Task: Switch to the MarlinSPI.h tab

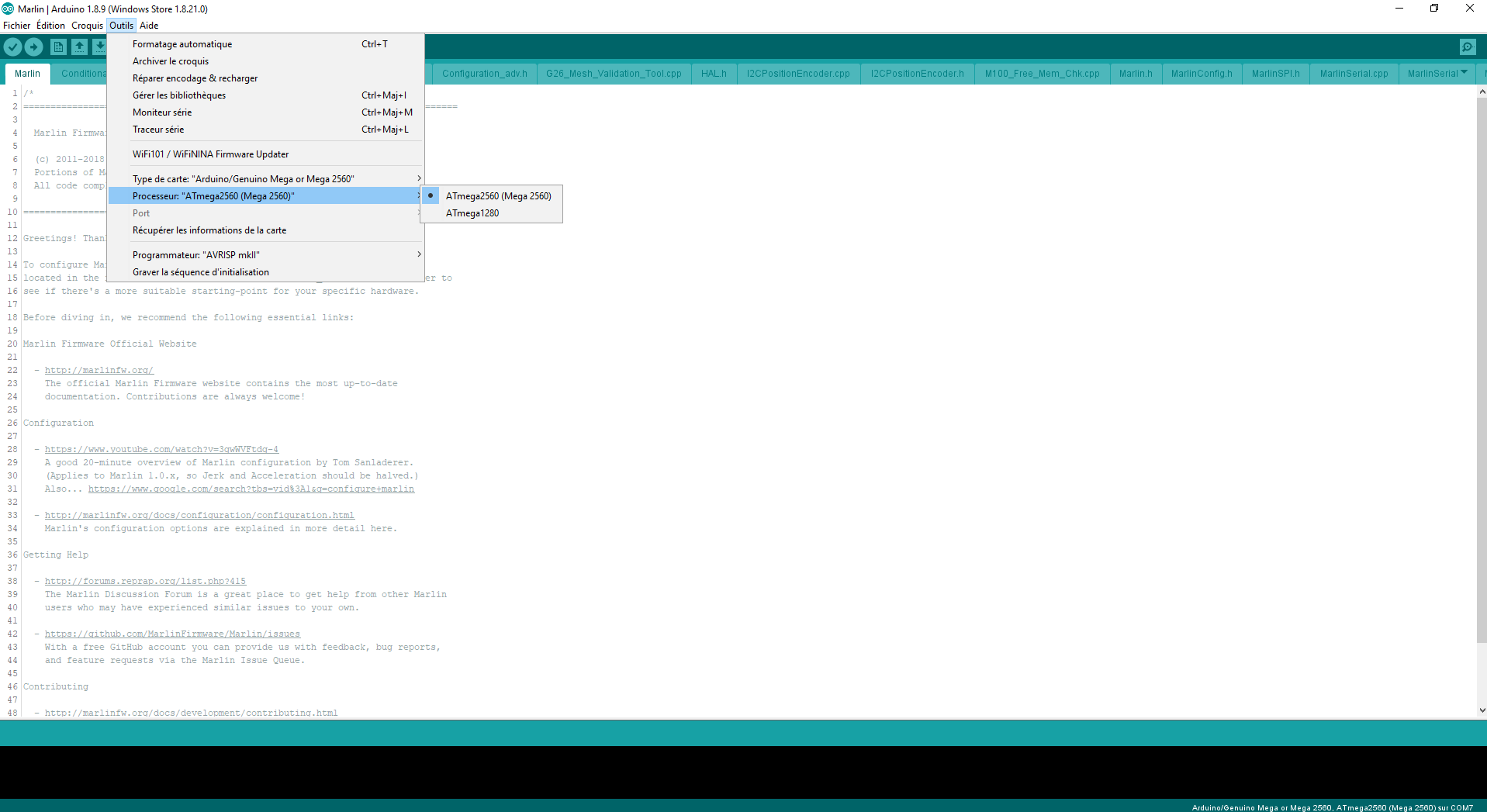Action: click(x=1275, y=74)
